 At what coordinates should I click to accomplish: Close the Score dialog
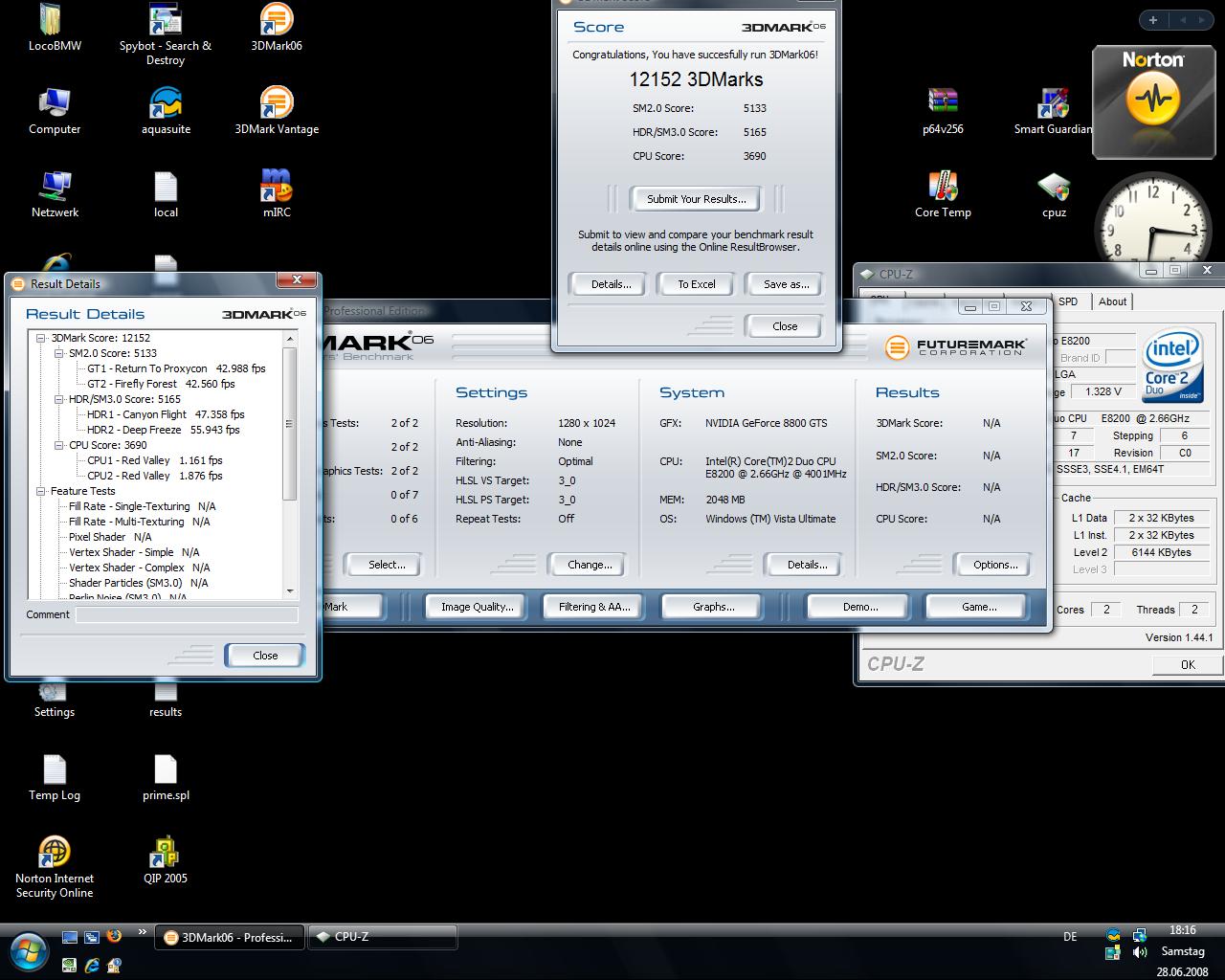pyautogui.click(x=785, y=326)
